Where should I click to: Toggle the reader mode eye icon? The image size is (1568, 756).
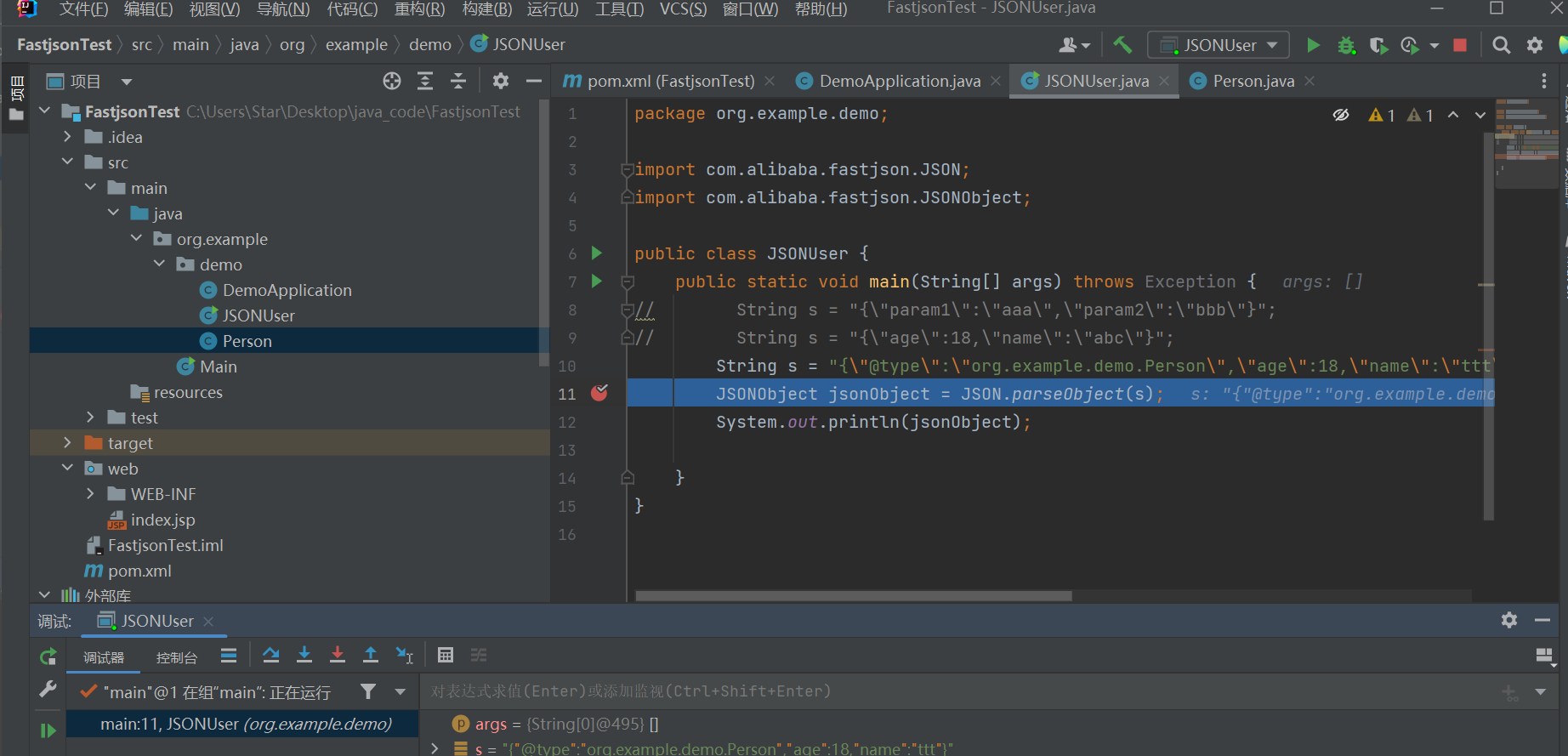pos(1341,115)
